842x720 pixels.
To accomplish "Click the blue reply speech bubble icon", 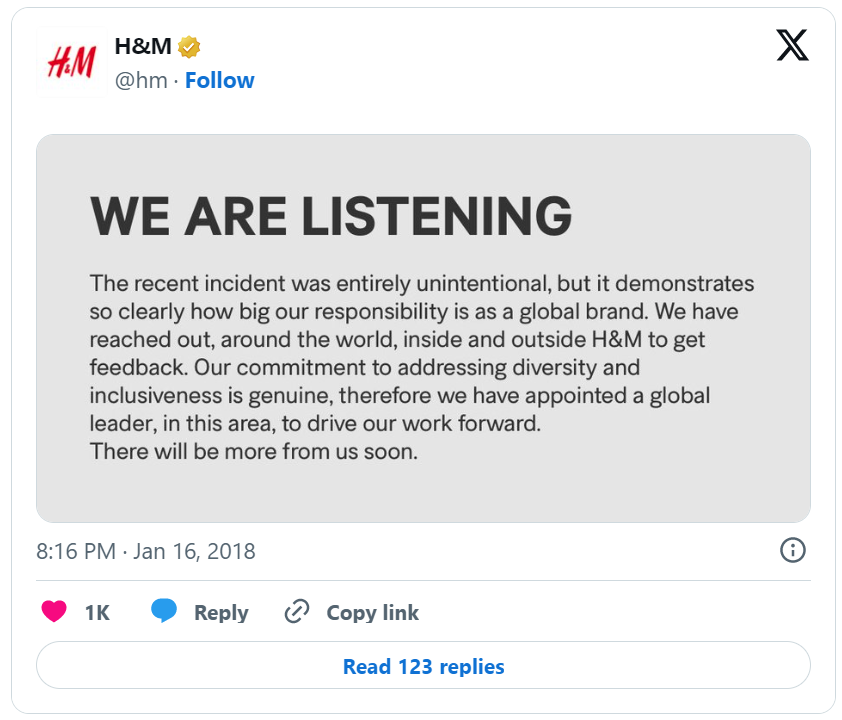I will [x=164, y=612].
